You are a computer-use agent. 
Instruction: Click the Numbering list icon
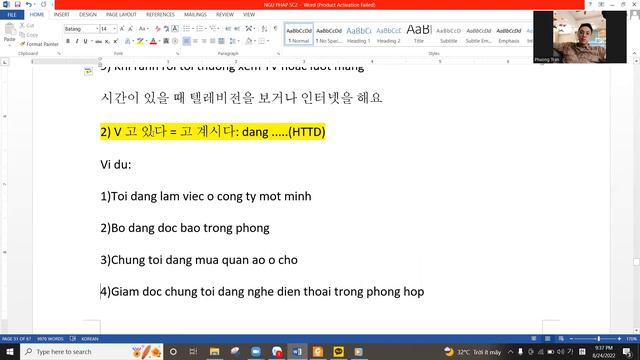click(199, 29)
